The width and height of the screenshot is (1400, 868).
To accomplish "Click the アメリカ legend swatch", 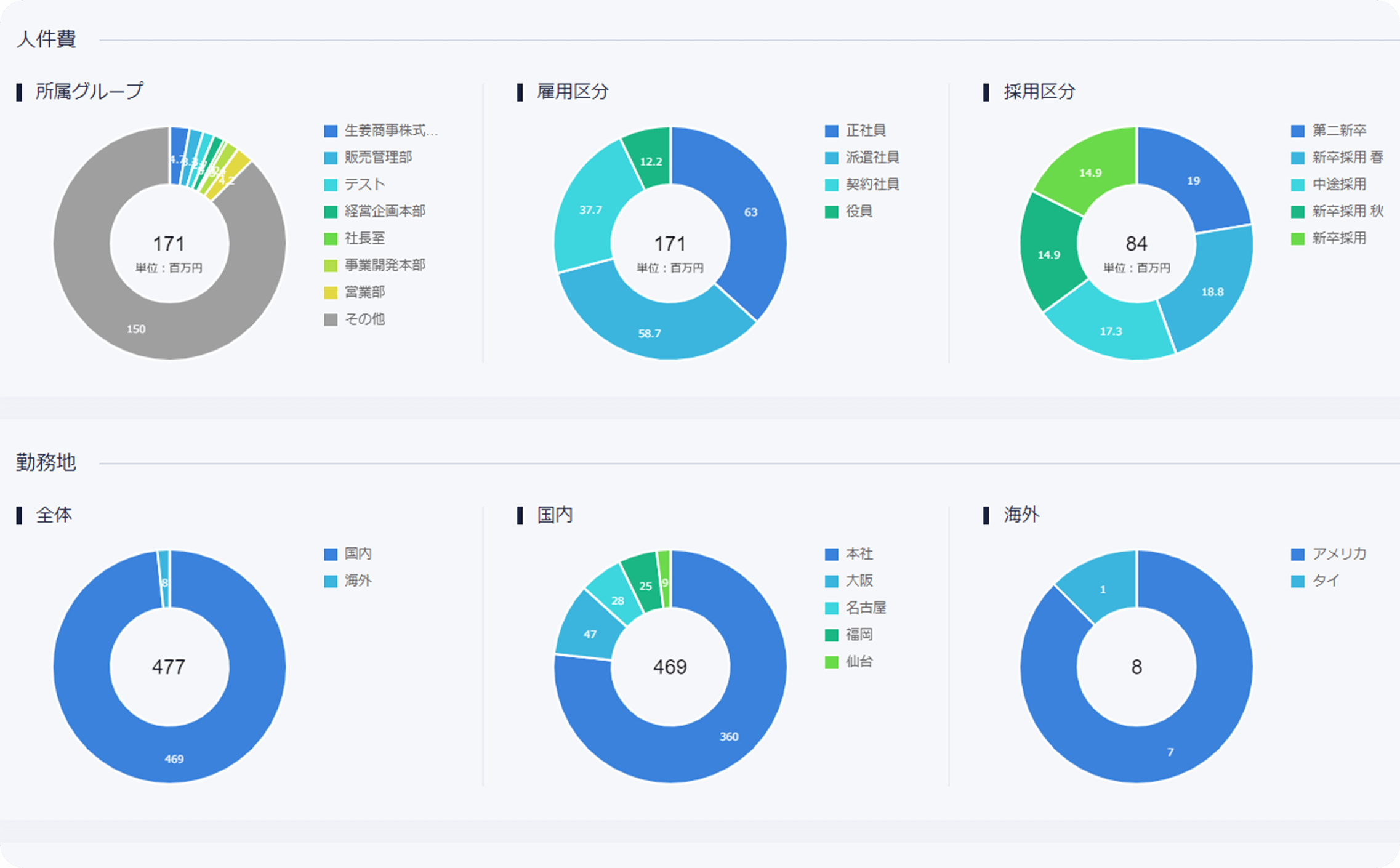I will (1297, 554).
